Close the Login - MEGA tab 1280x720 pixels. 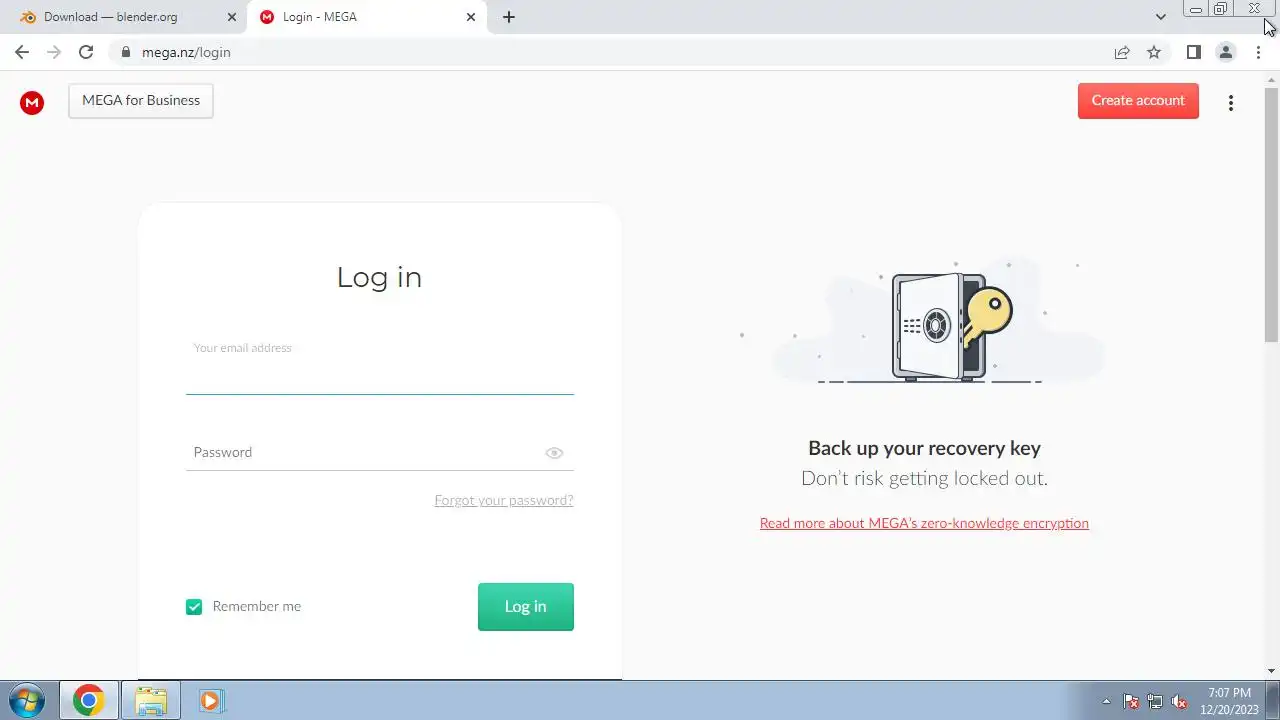(x=471, y=17)
